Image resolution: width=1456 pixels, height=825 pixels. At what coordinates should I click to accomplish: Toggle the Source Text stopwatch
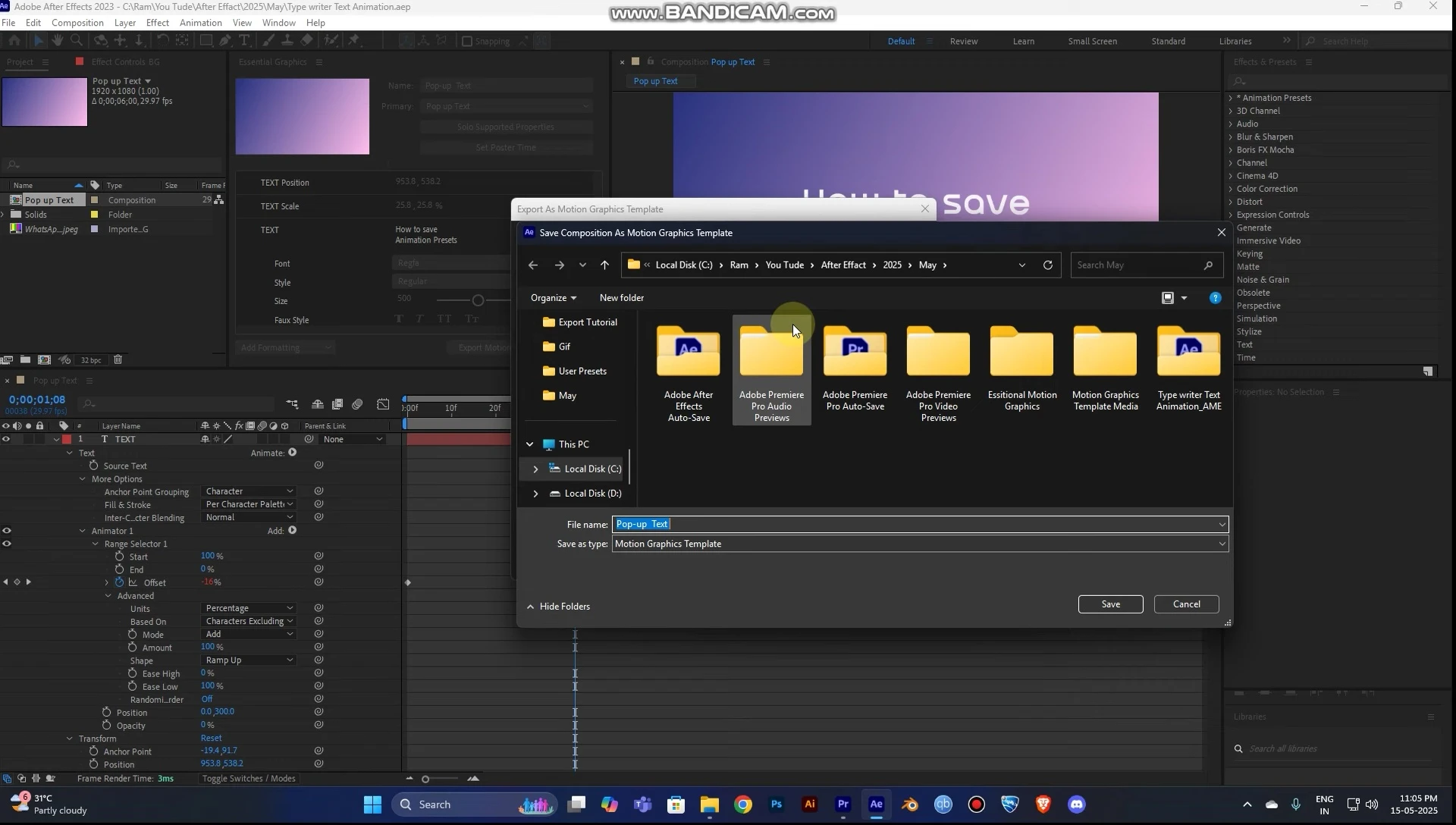[94, 466]
